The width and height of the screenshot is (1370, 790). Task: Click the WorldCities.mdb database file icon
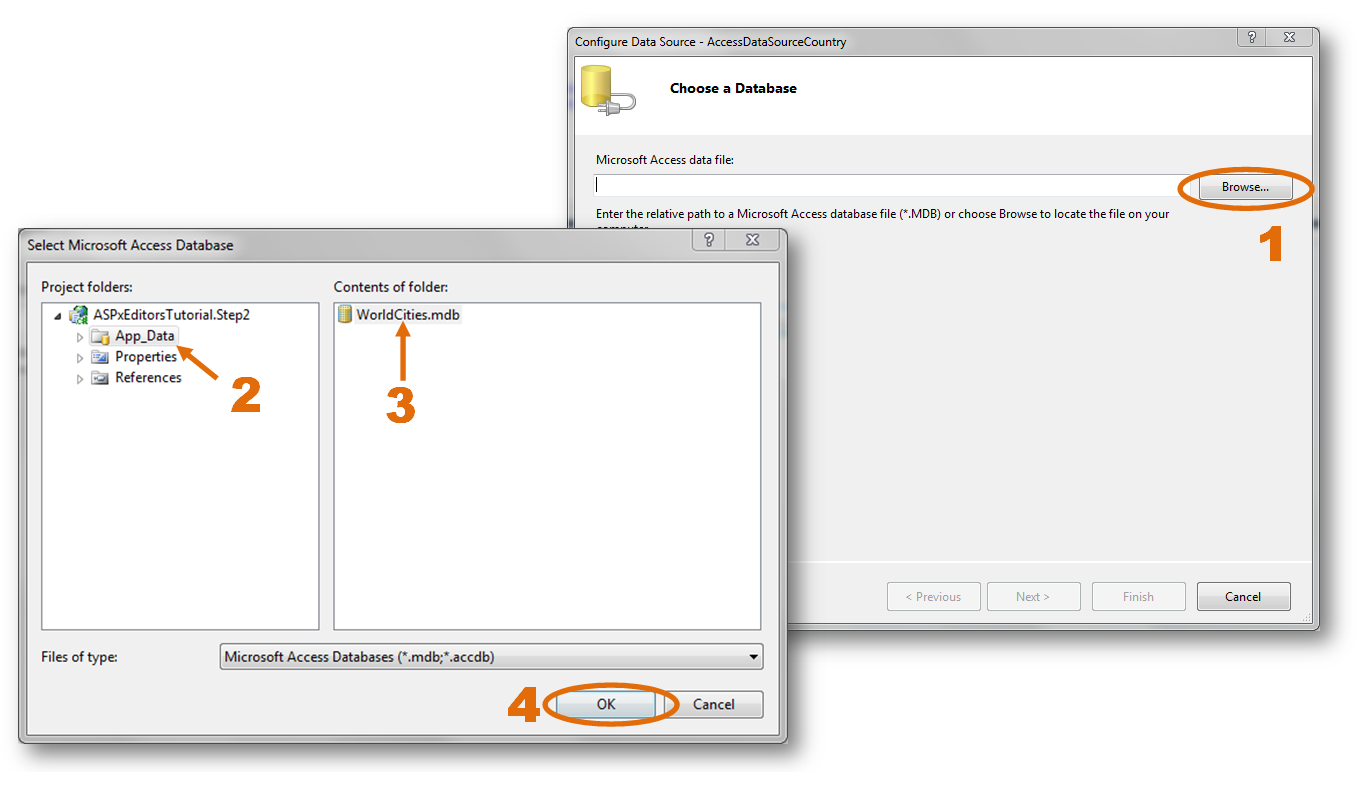(345, 314)
